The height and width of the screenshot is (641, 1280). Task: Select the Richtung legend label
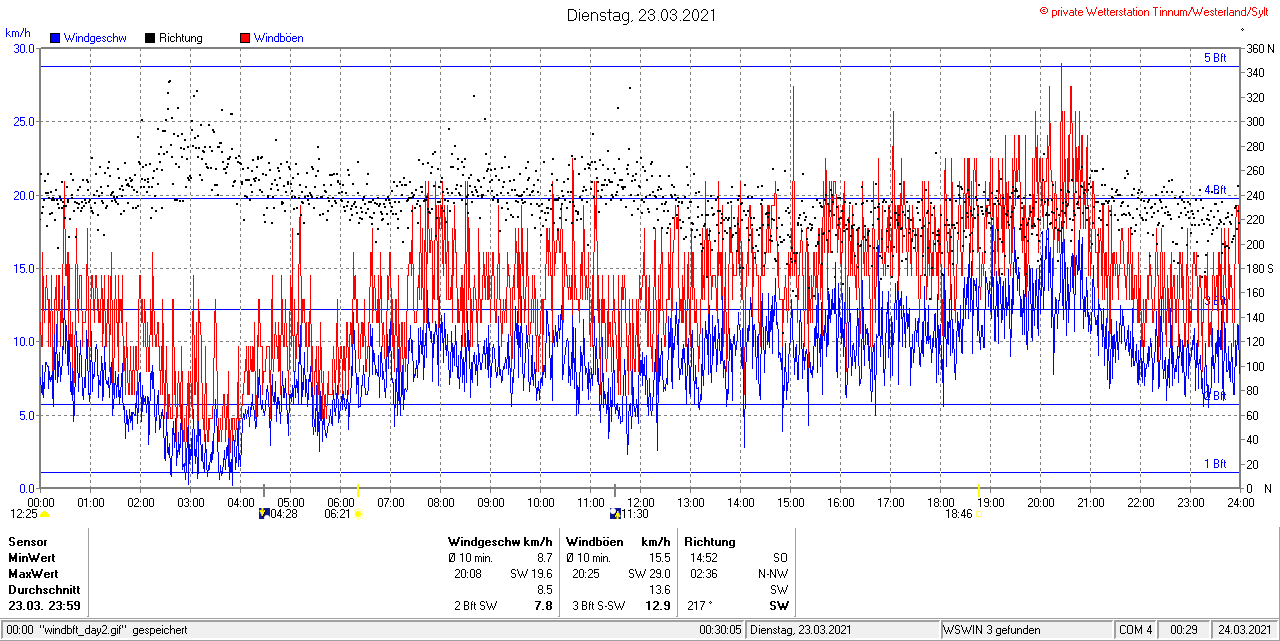coord(181,38)
